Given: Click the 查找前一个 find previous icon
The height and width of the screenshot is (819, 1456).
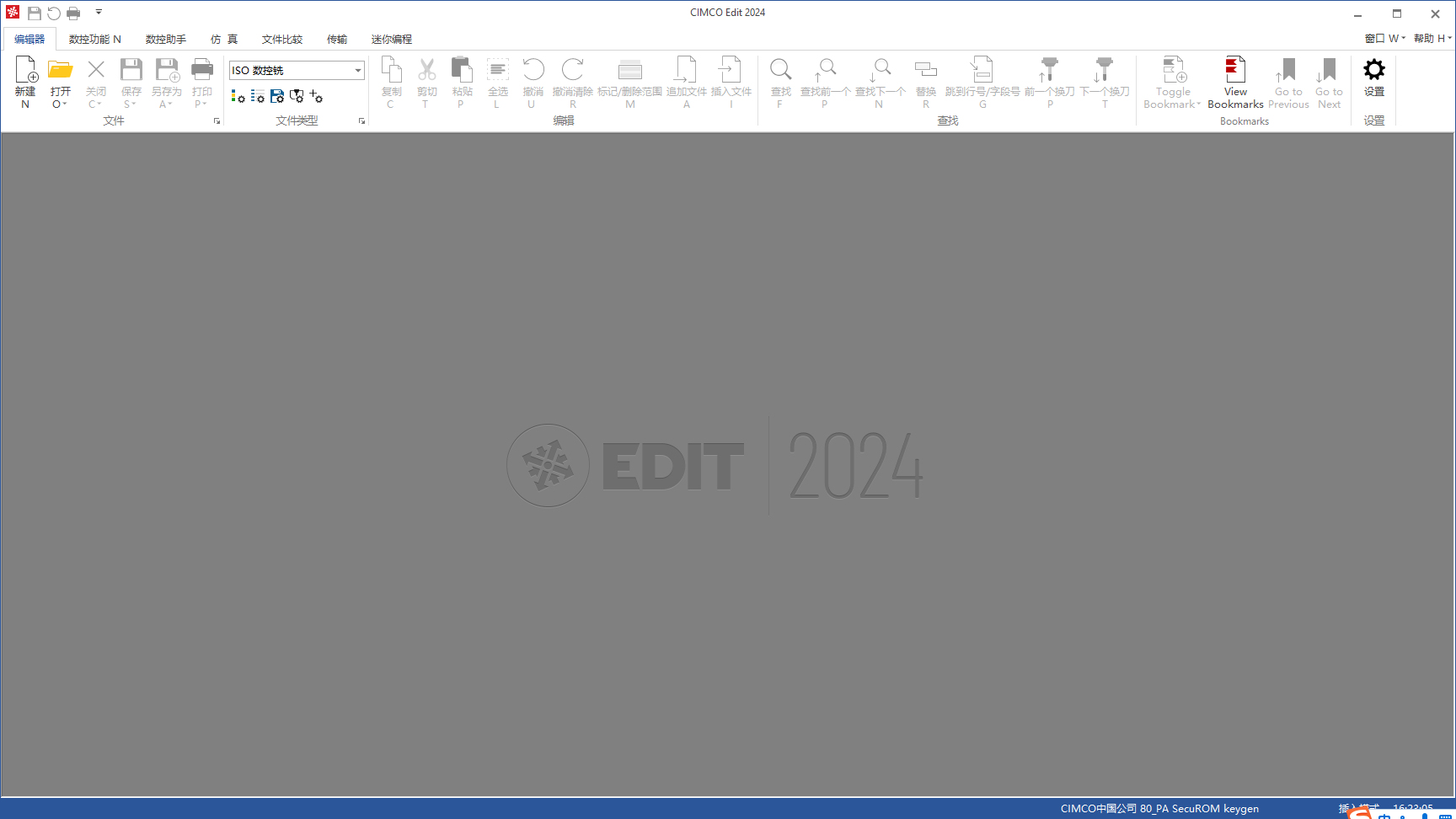Looking at the screenshot, I should coord(825,70).
